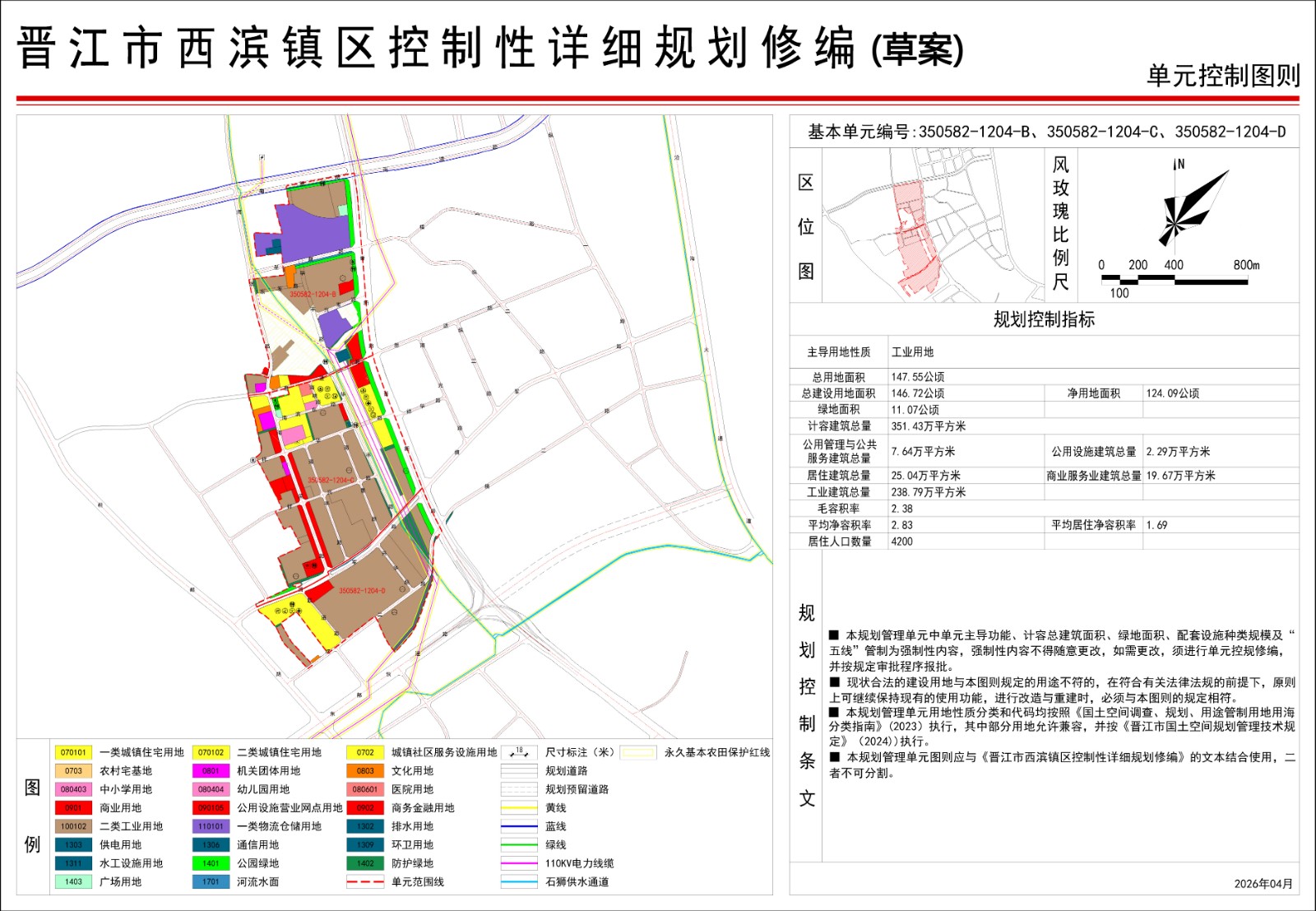
Task: Click the 350582-1204-D unit label on map
Action: [x=362, y=591]
